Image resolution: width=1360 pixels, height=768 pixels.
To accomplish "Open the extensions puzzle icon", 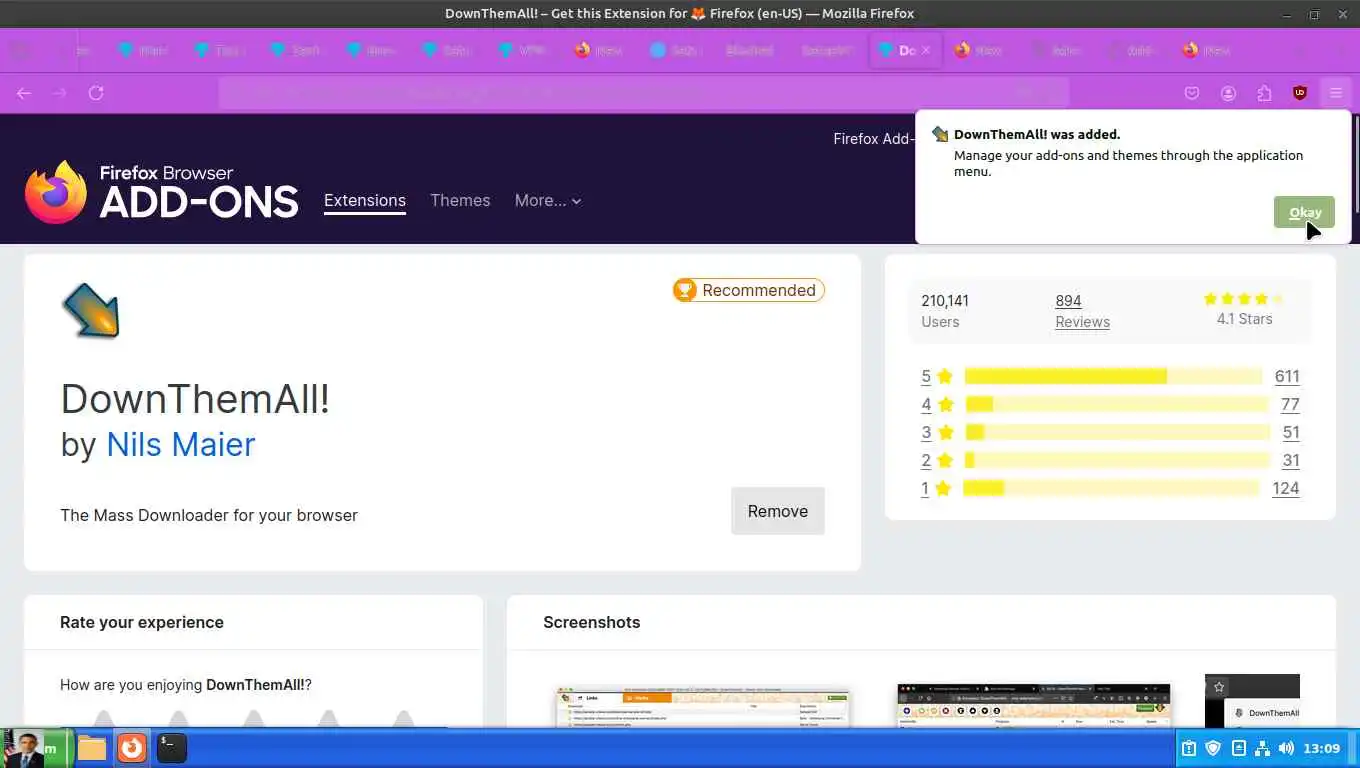I will point(1264,93).
